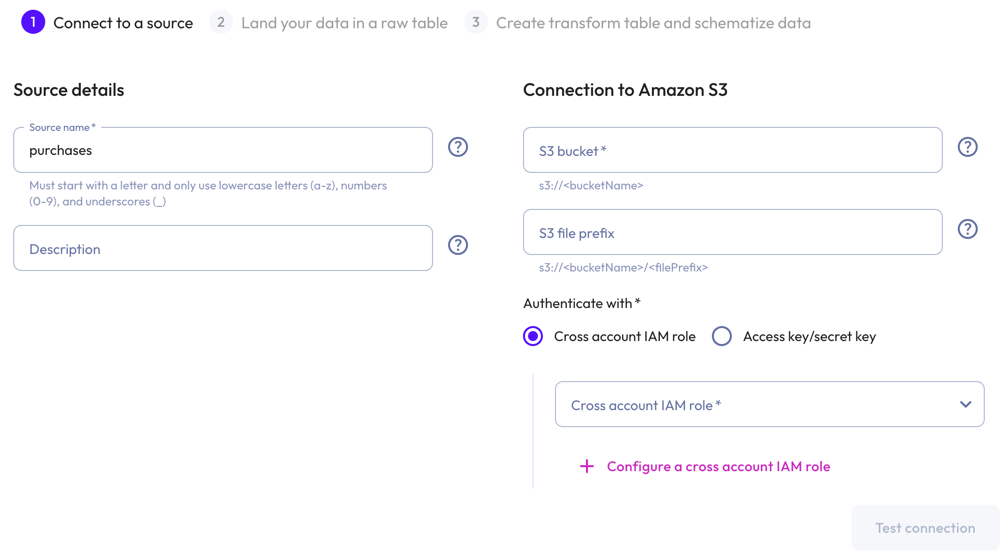Click the step 3 circle icon
1008x560 pixels.
point(476,23)
